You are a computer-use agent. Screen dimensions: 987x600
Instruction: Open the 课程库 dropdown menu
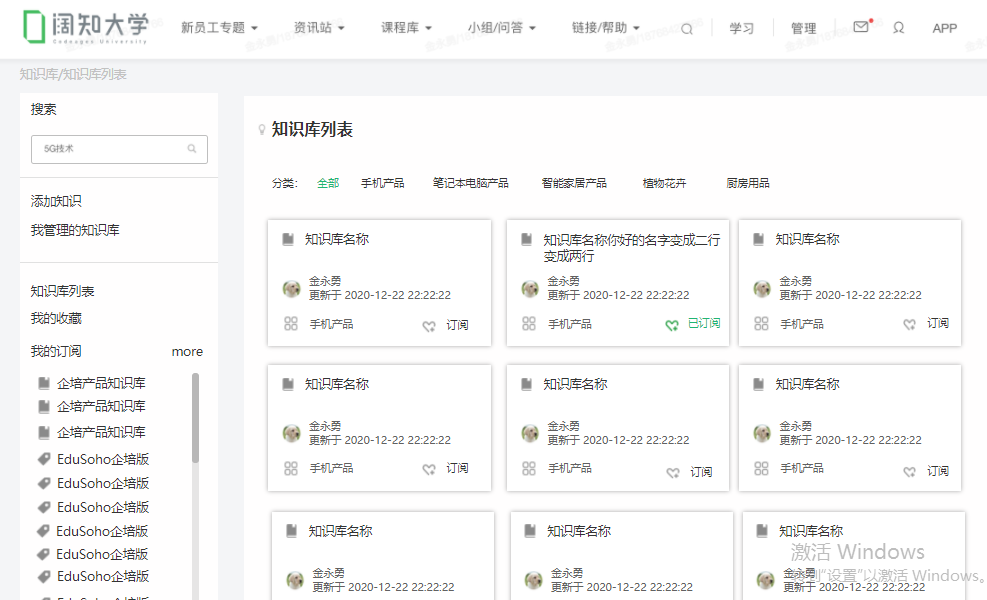click(x=406, y=28)
